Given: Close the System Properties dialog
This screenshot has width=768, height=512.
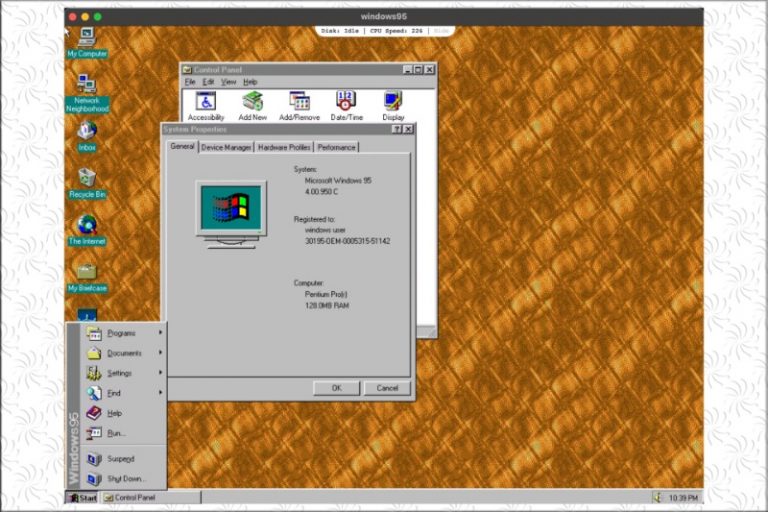Looking at the screenshot, I should pos(408,129).
